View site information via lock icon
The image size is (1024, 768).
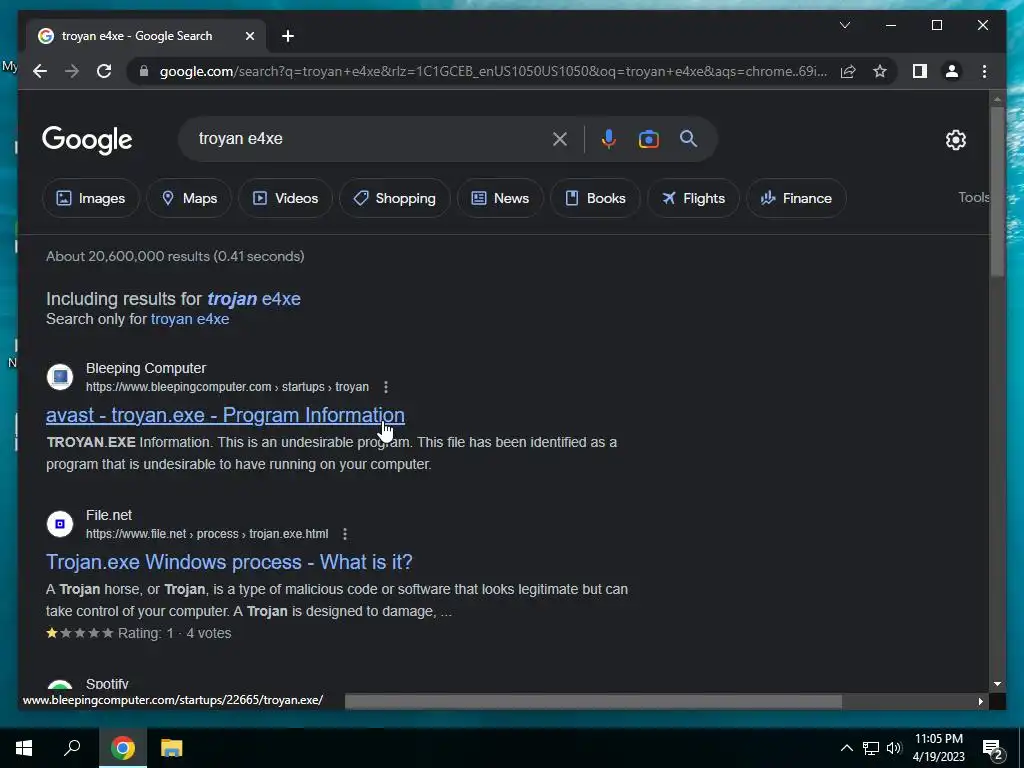coord(144,71)
